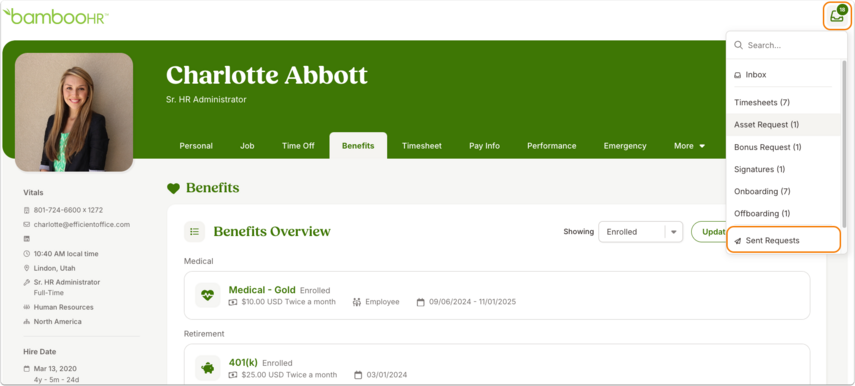This screenshot has width=855, height=386.
Task: Click the search magnifier icon in dropdown
Action: tap(738, 45)
